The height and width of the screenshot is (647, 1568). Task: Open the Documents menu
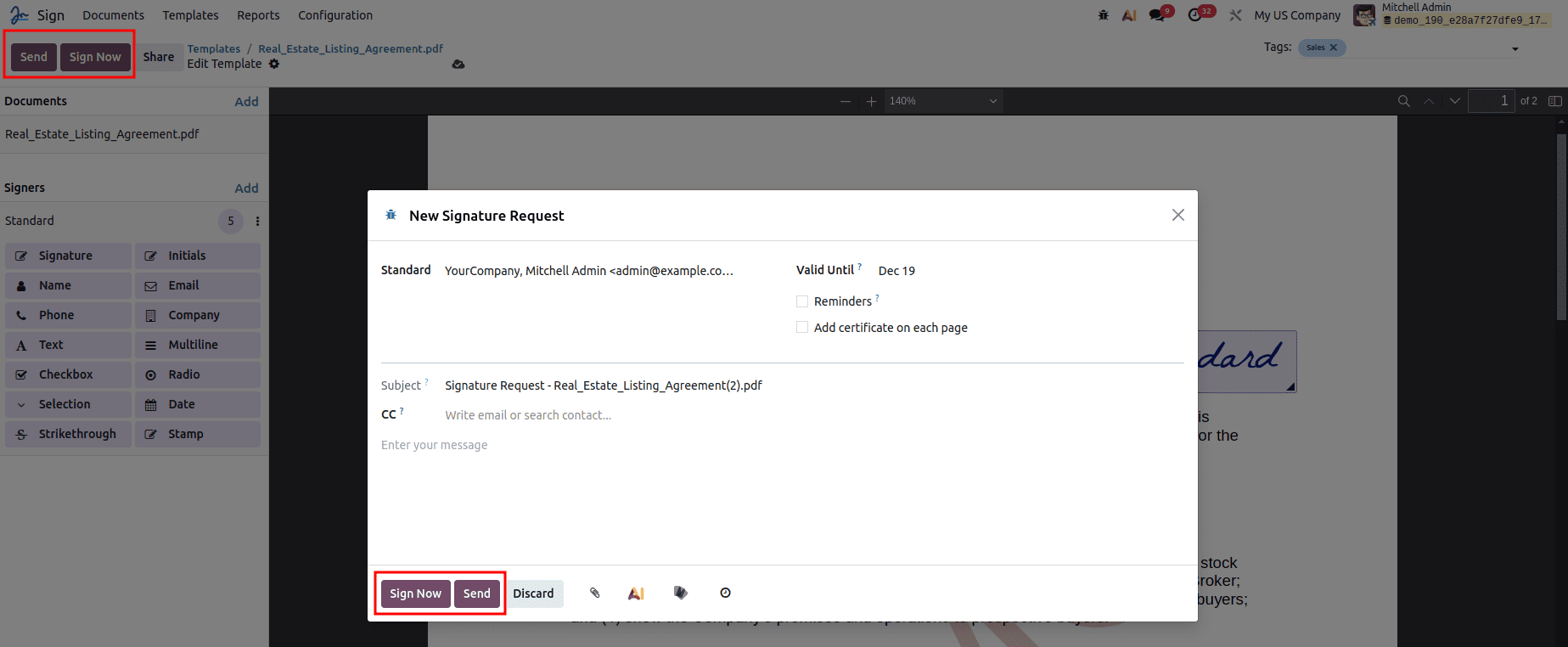tap(113, 15)
